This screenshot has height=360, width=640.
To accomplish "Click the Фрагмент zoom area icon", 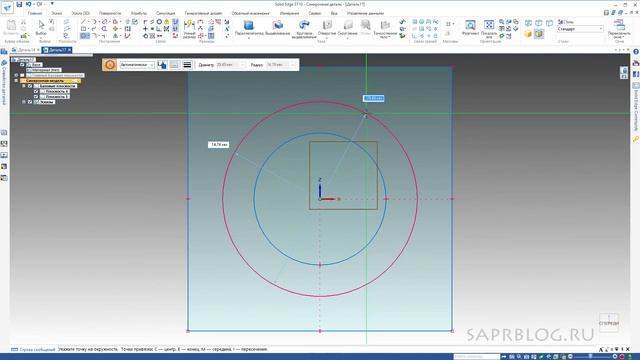I will (x=470, y=25).
